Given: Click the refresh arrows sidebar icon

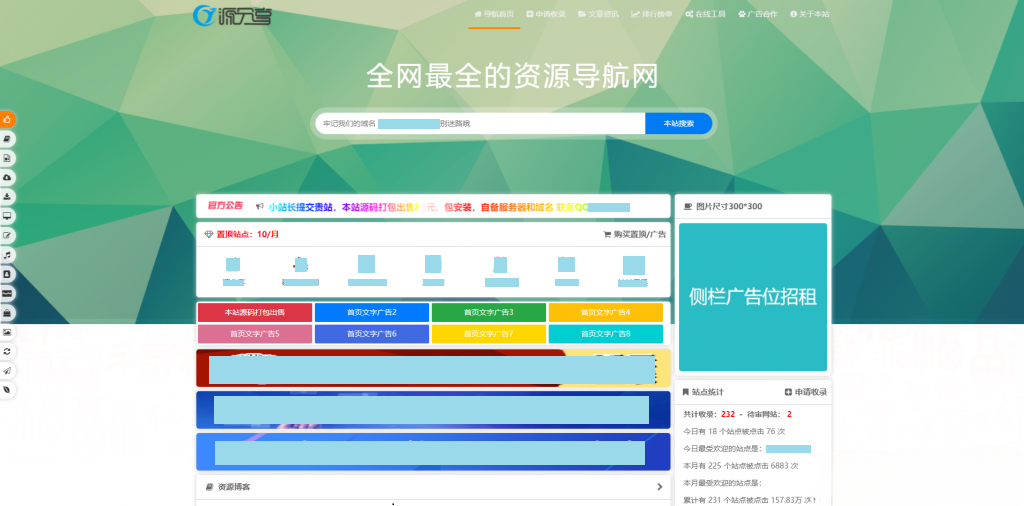Looking at the screenshot, I should (8, 351).
